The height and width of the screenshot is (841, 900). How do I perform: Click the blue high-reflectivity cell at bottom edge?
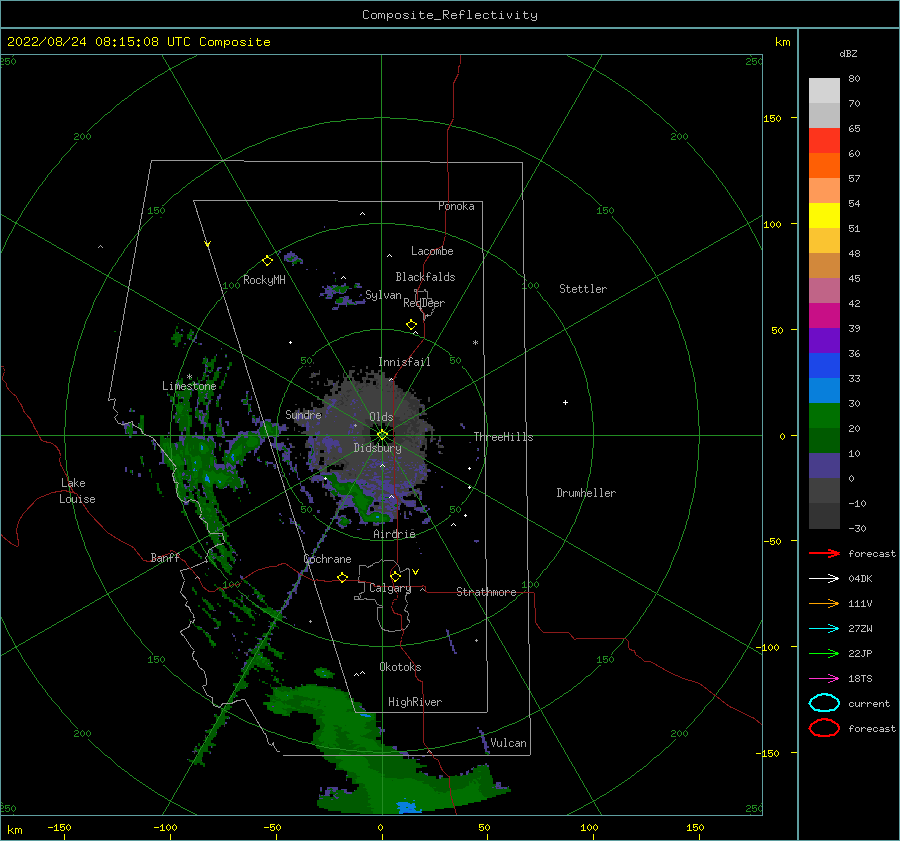pyautogui.click(x=409, y=808)
